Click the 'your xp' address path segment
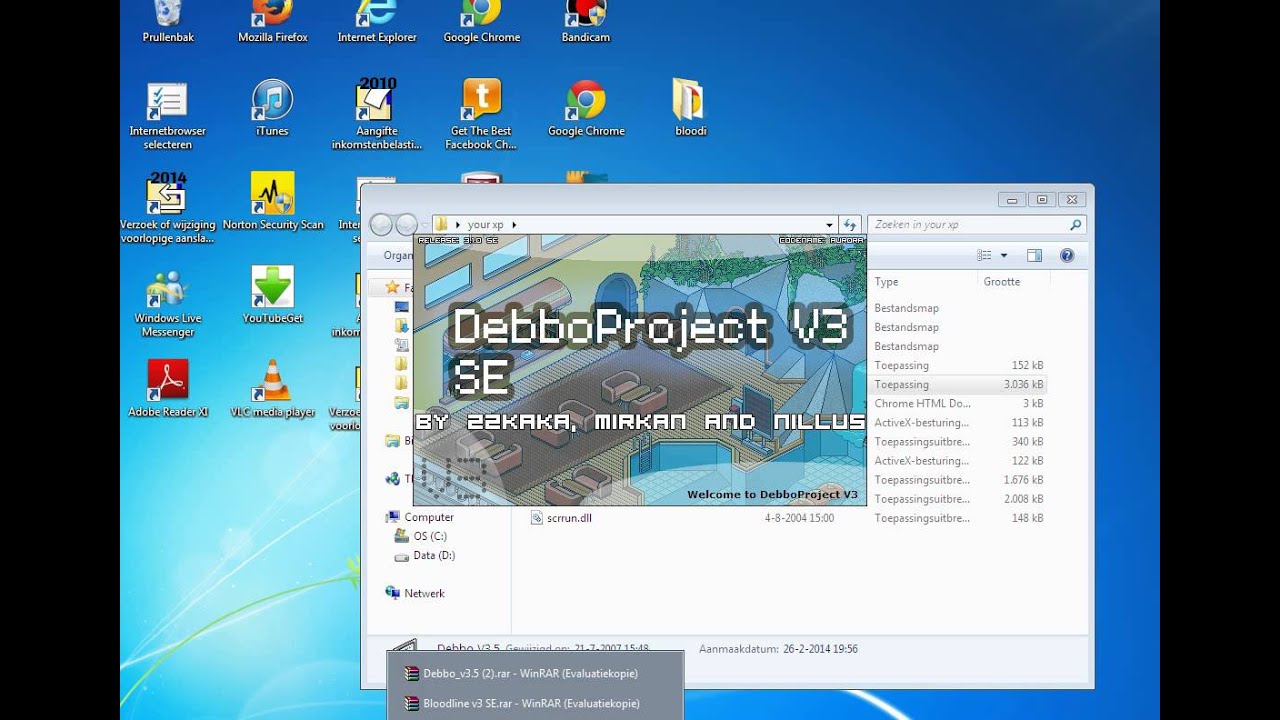1280x720 pixels. click(x=486, y=225)
